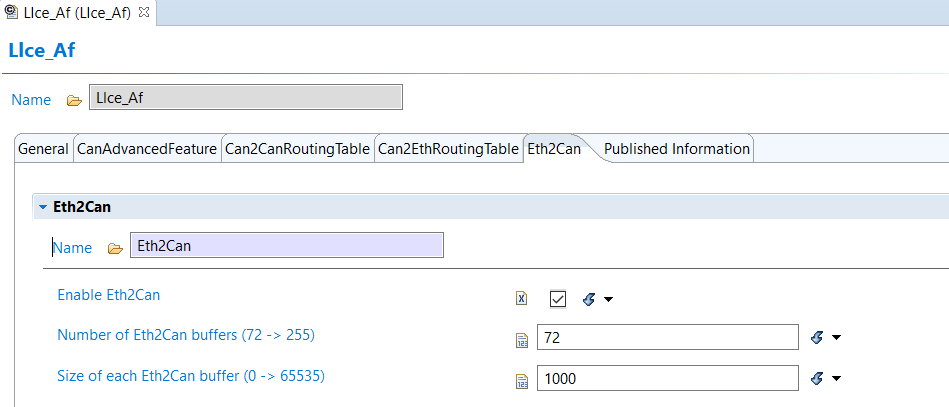Open dropdown arrow for Number of Eth2Can buffers
949x407 pixels.
click(836, 339)
